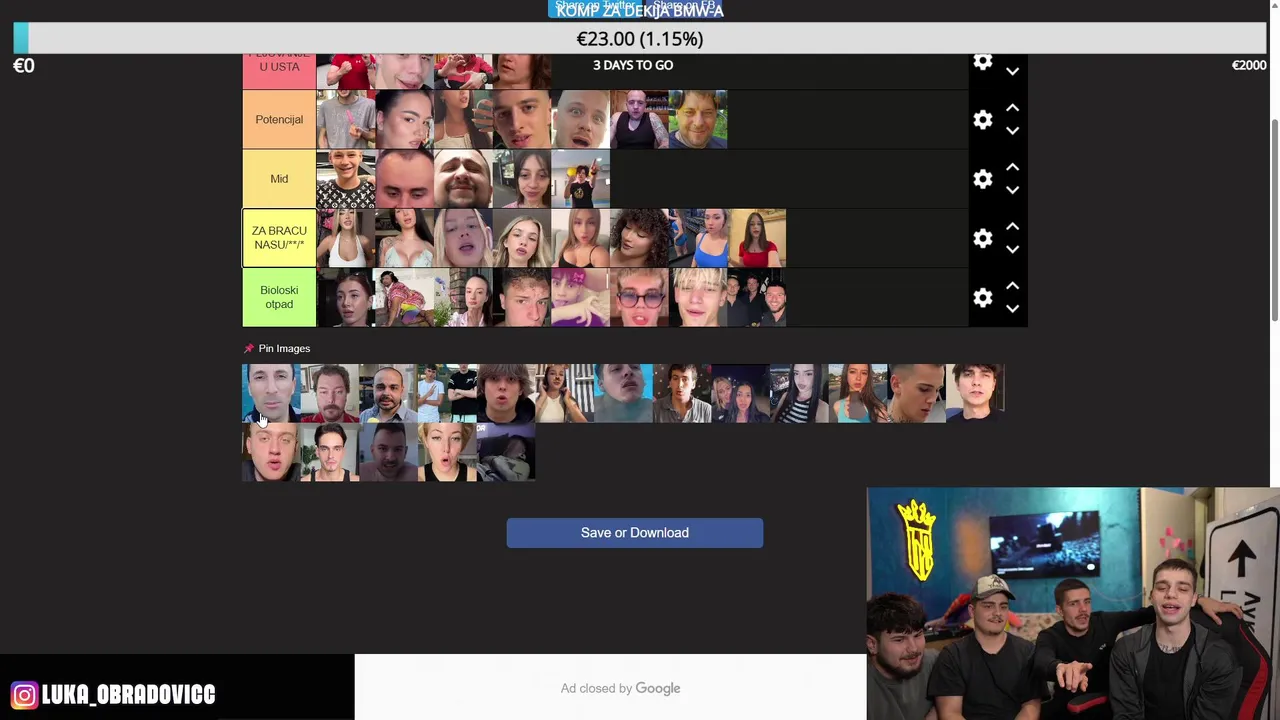The height and width of the screenshot is (720, 1280).
Task: Move ZA BRACU NASU tier up
Action: pos(1012,226)
